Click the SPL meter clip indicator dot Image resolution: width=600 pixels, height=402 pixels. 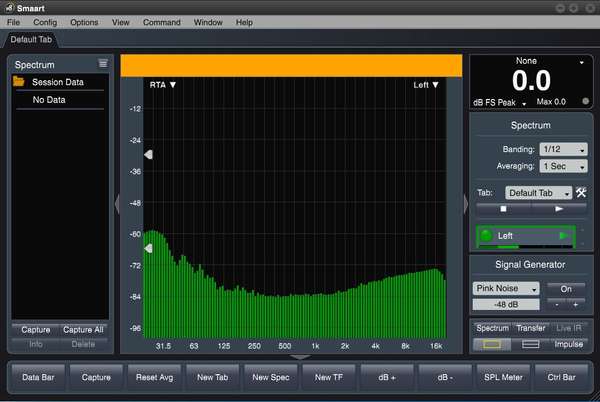point(585,101)
